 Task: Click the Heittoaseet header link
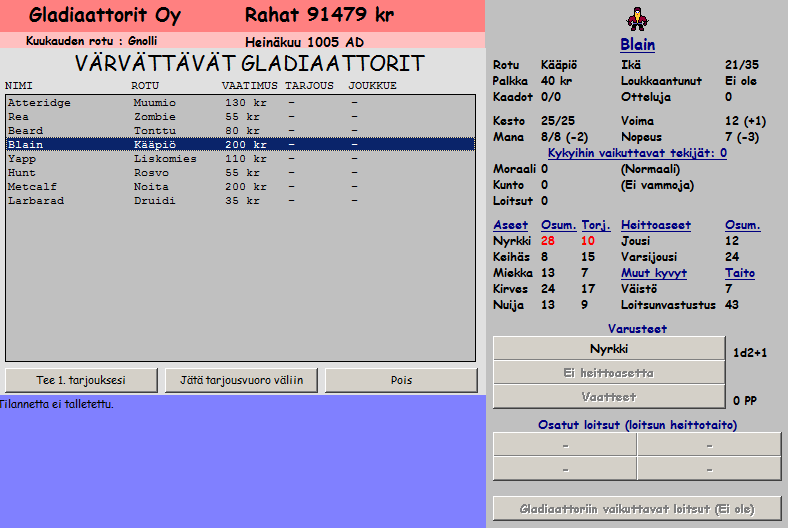click(x=655, y=225)
